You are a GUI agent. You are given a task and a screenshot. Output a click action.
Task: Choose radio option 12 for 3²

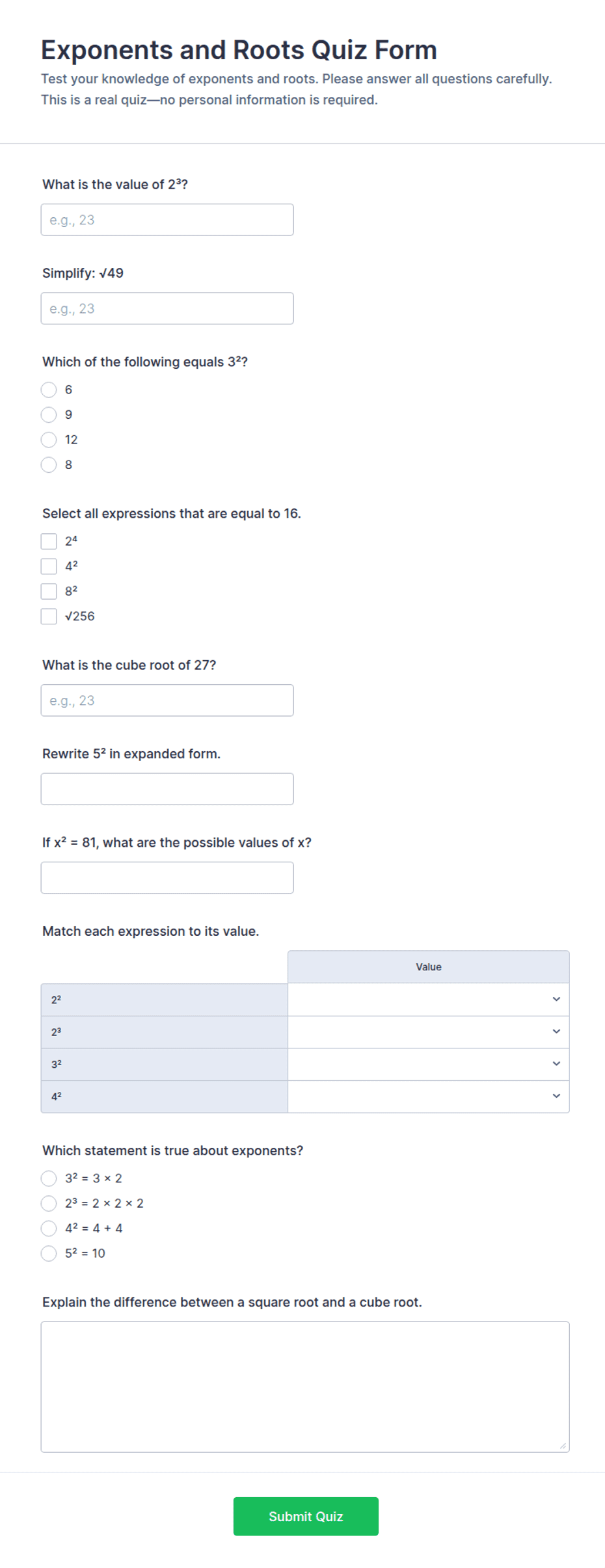click(x=49, y=440)
